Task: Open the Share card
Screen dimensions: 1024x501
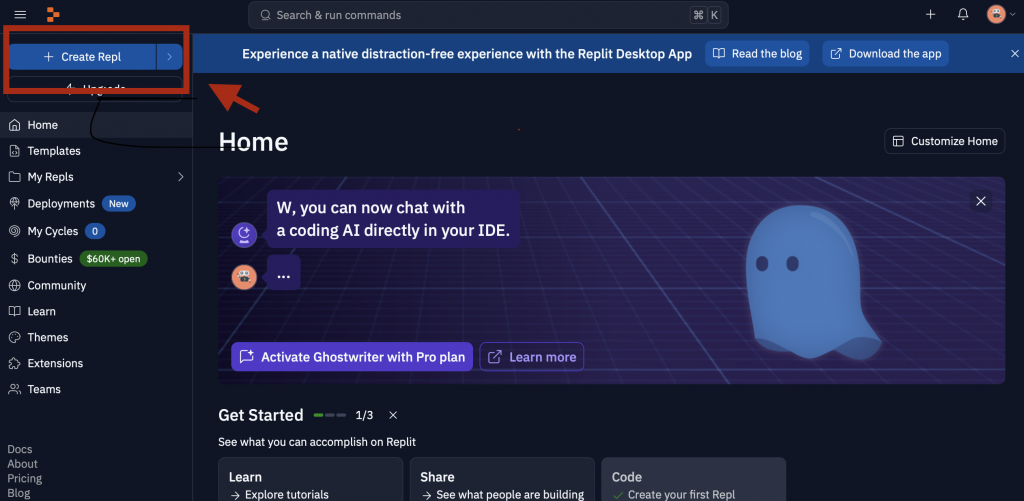Action: pyautogui.click(x=502, y=479)
